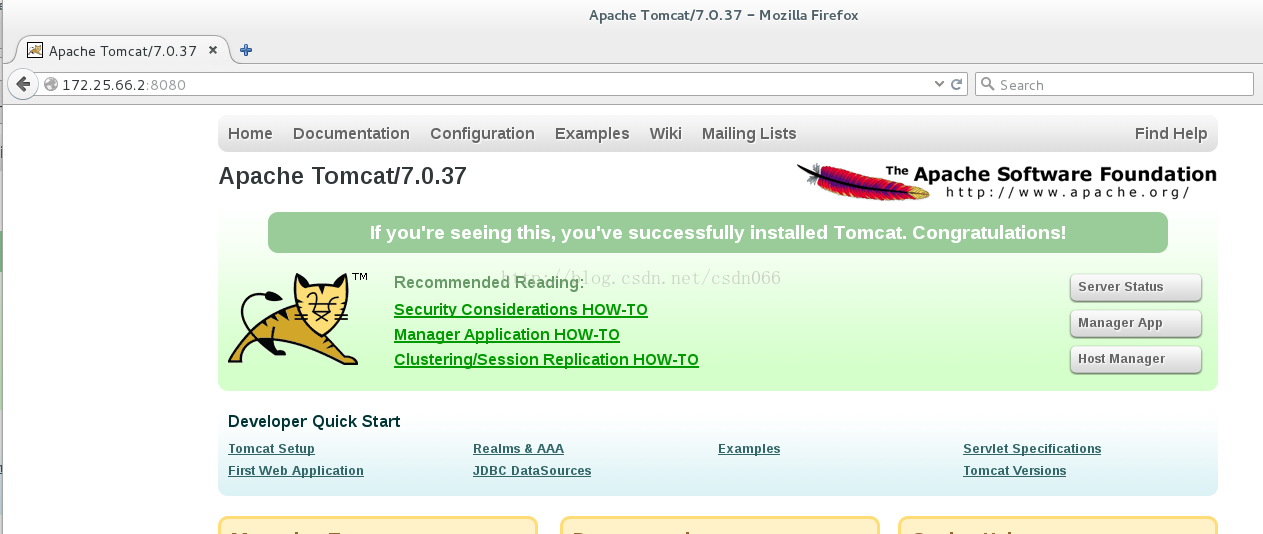This screenshot has height=534, width=1263.
Task: Open the First Web Application link
Action: [296, 471]
